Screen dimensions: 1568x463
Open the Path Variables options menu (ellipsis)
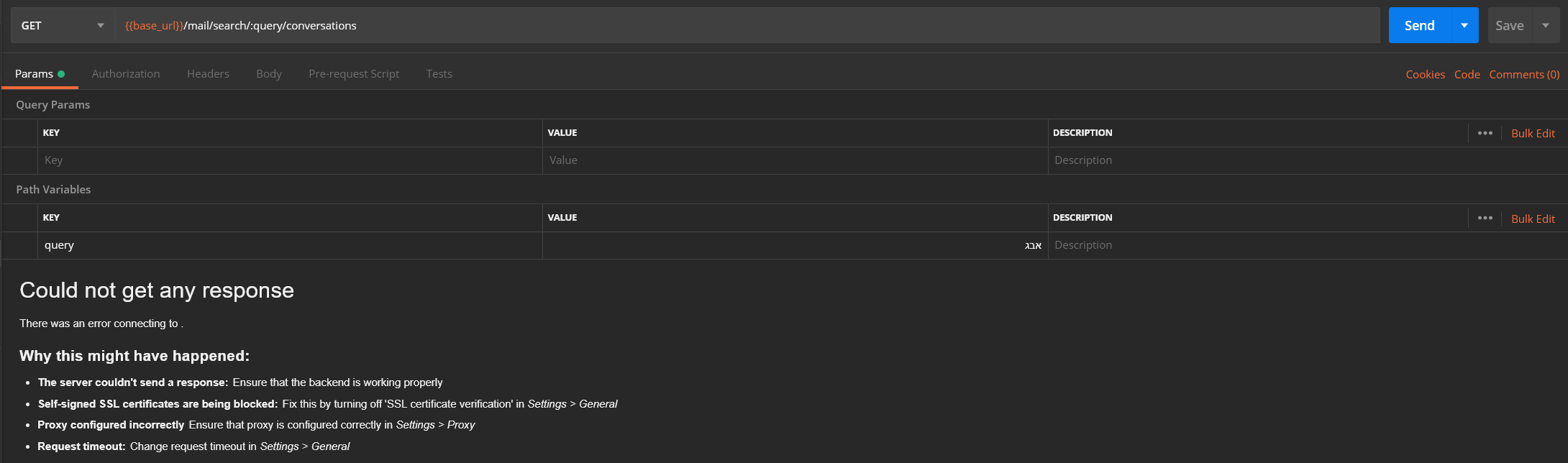click(x=1484, y=218)
